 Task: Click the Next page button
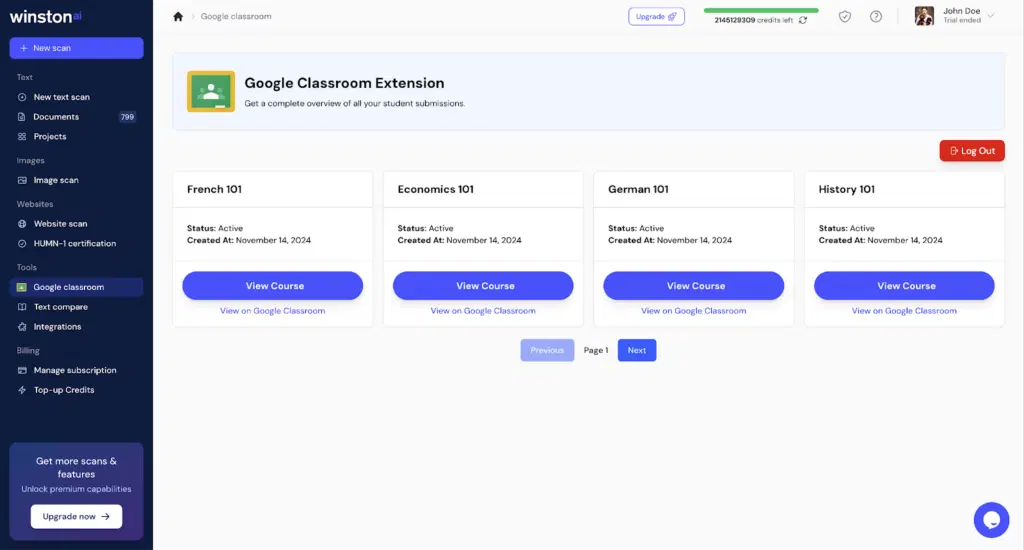(x=636, y=350)
